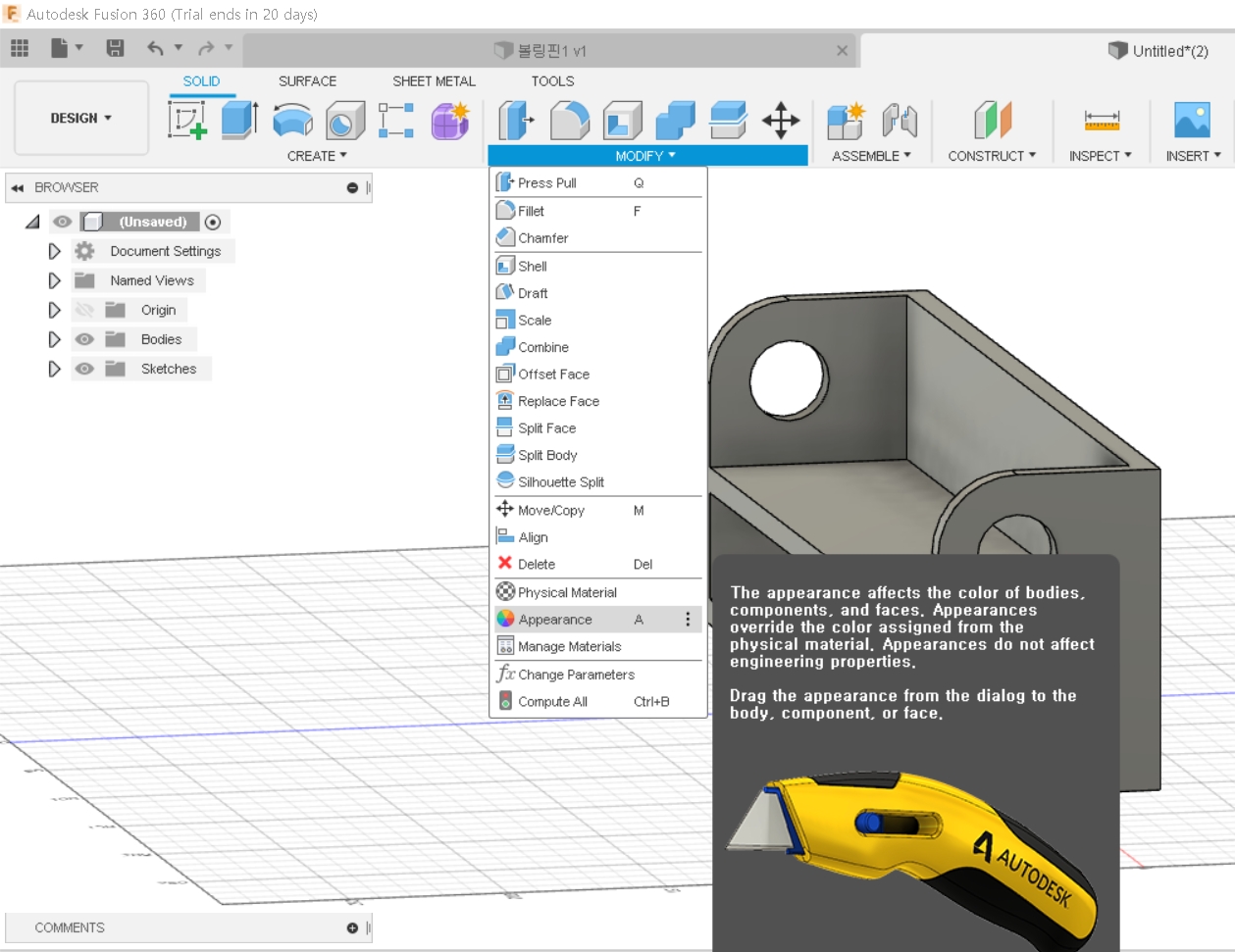Select the Create Sketch tool
The image size is (1235, 952).
(x=187, y=121)
